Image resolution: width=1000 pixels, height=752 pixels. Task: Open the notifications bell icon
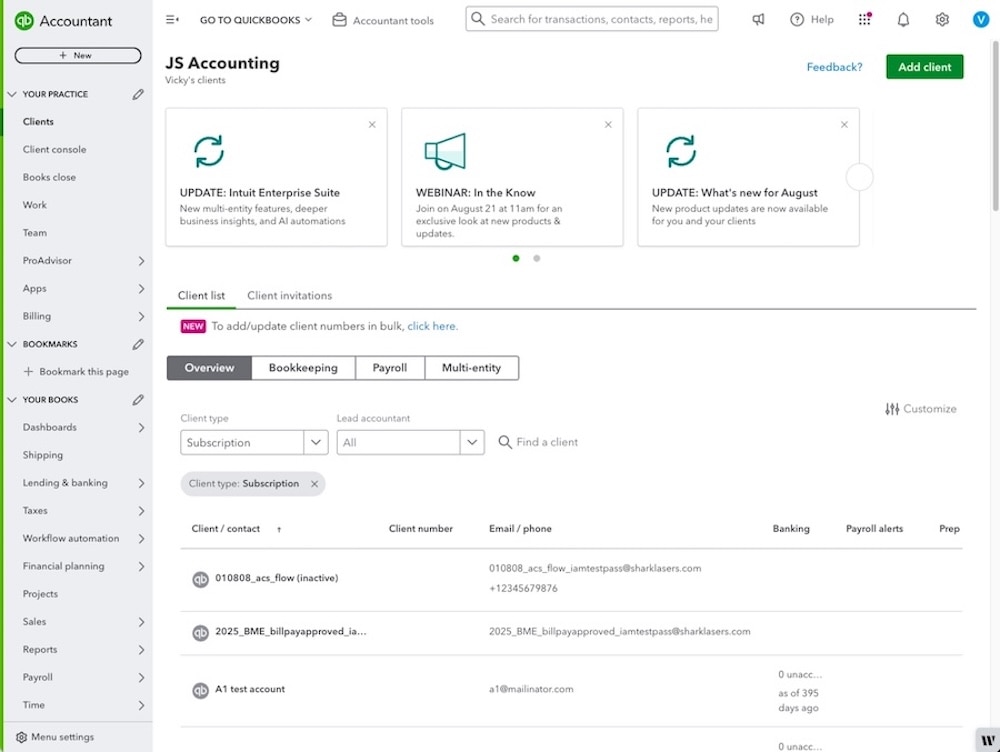[x=902, y=19]
